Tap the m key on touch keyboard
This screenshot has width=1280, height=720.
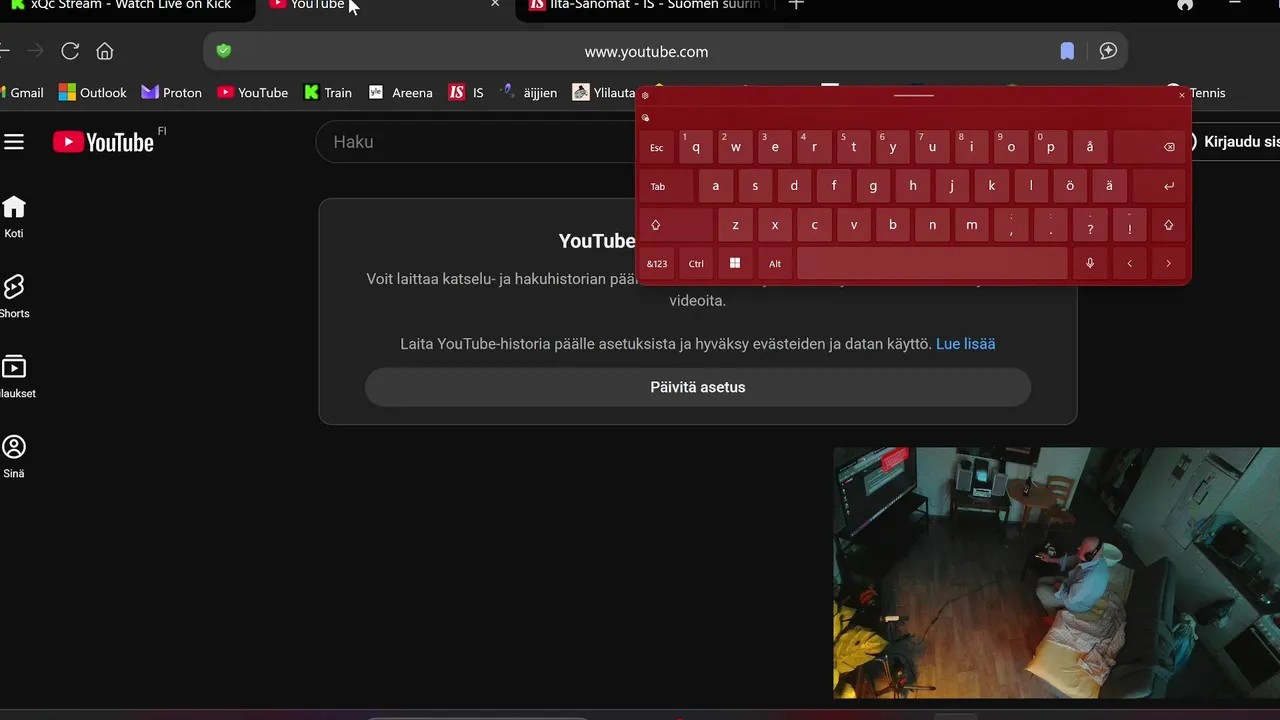click(x=972, y=225)
